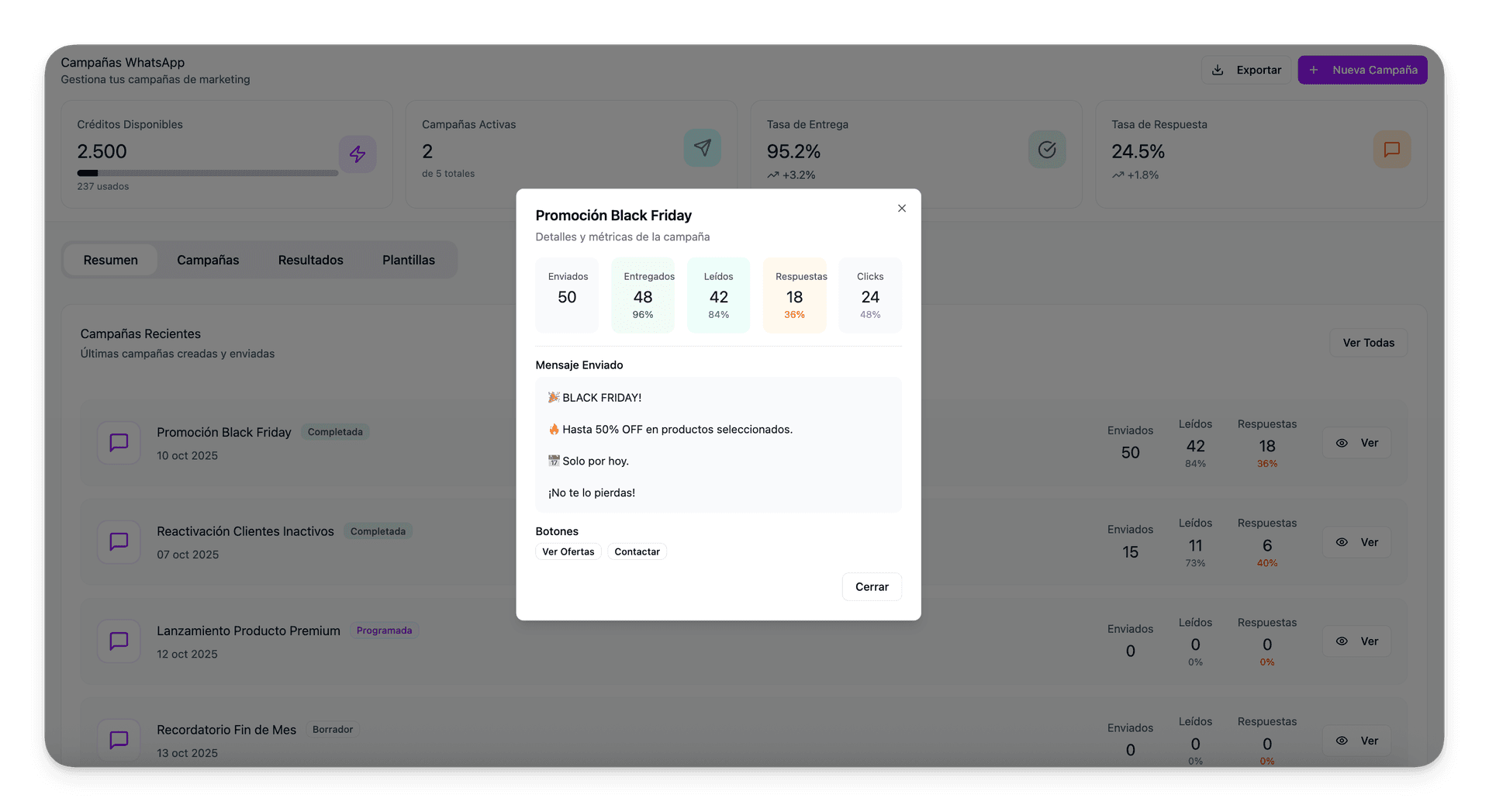The width and height of the screenshot is (1489, 812).
Task: View Recordatorio Fin de Mes details
Action: [x=1356, y=741]
